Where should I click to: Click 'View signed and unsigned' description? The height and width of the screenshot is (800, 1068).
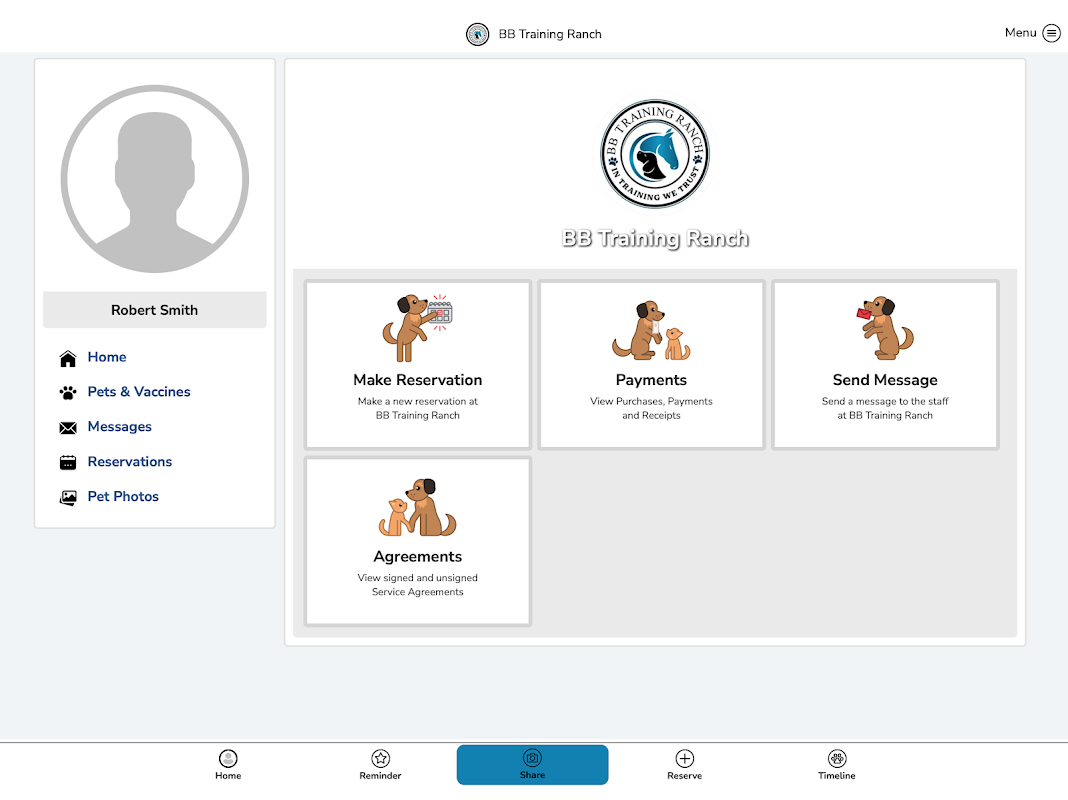pyautogui.click(x=418, y=577)
